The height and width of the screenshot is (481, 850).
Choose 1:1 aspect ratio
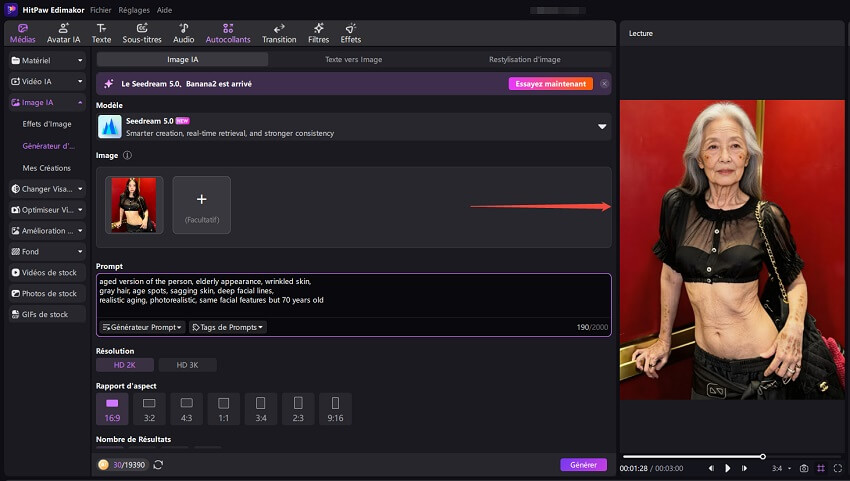223,409
